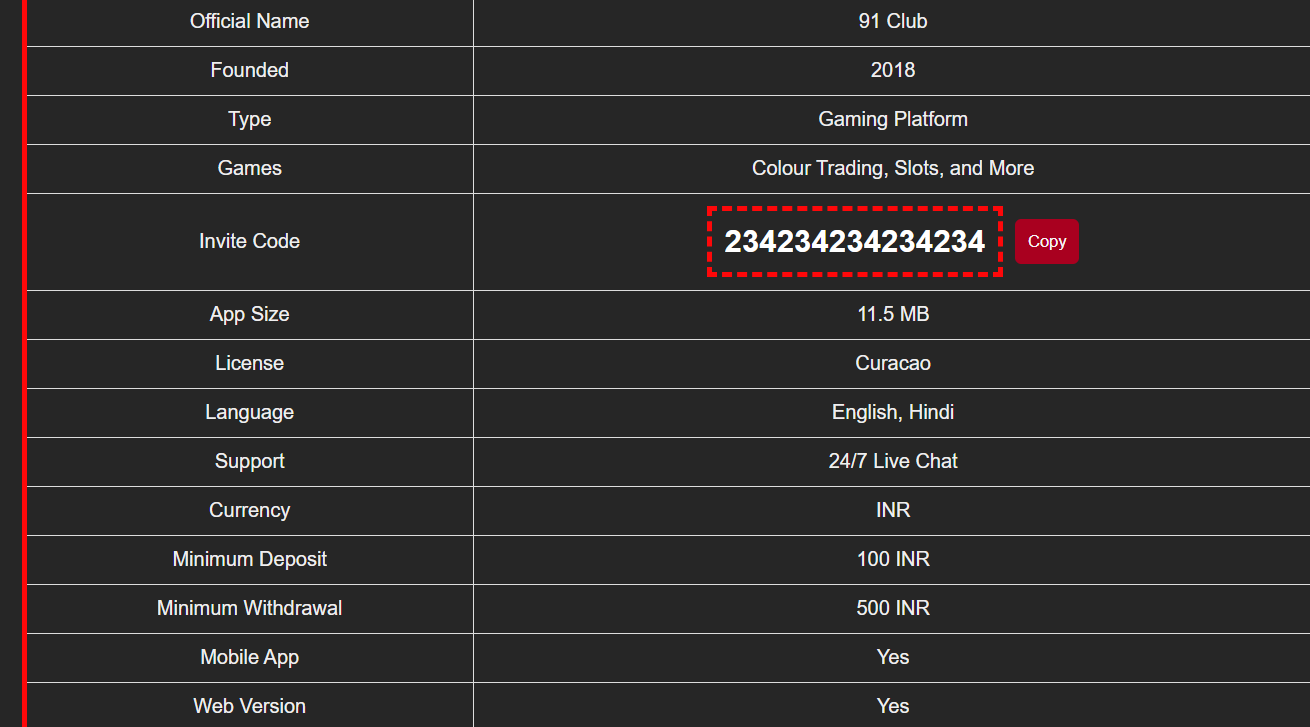Click Yes in the Mobile App row

[892, 657]
